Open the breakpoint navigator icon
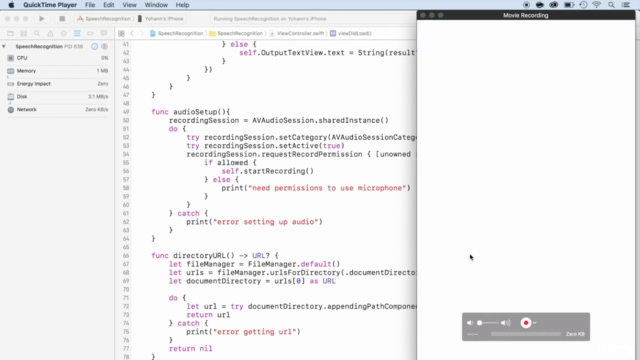Viewport: 640px width, 360px height. pos(90,33)
